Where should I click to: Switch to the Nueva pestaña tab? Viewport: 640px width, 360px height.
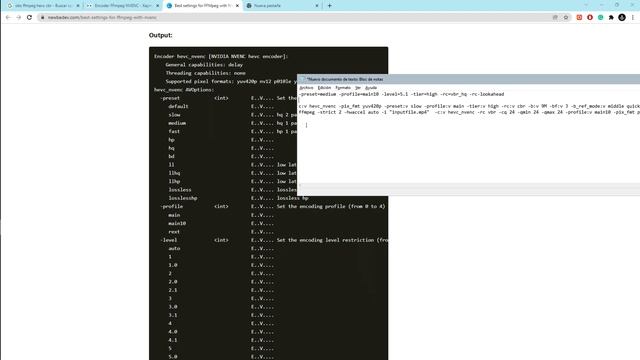282,6
